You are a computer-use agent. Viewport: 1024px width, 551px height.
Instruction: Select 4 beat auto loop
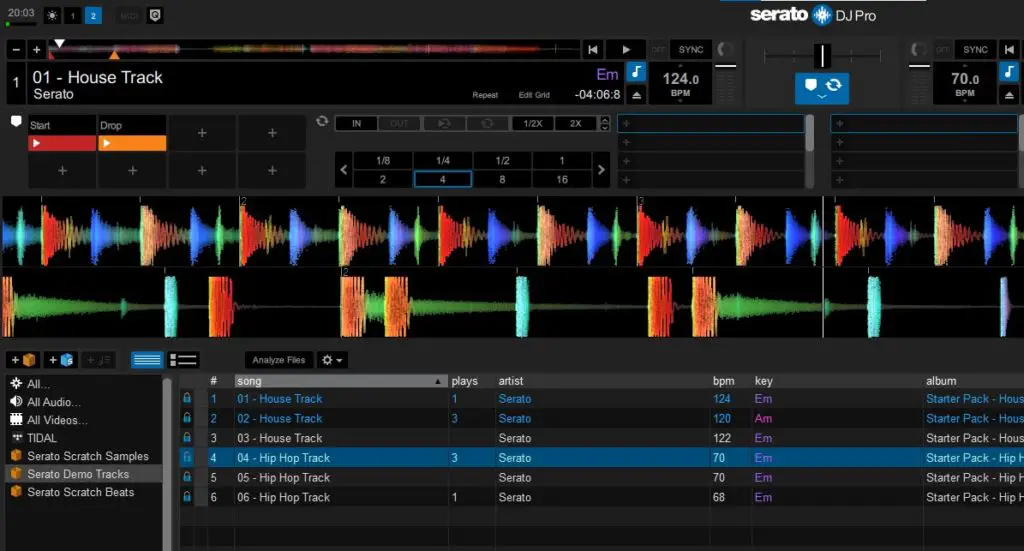click(443, 180)
